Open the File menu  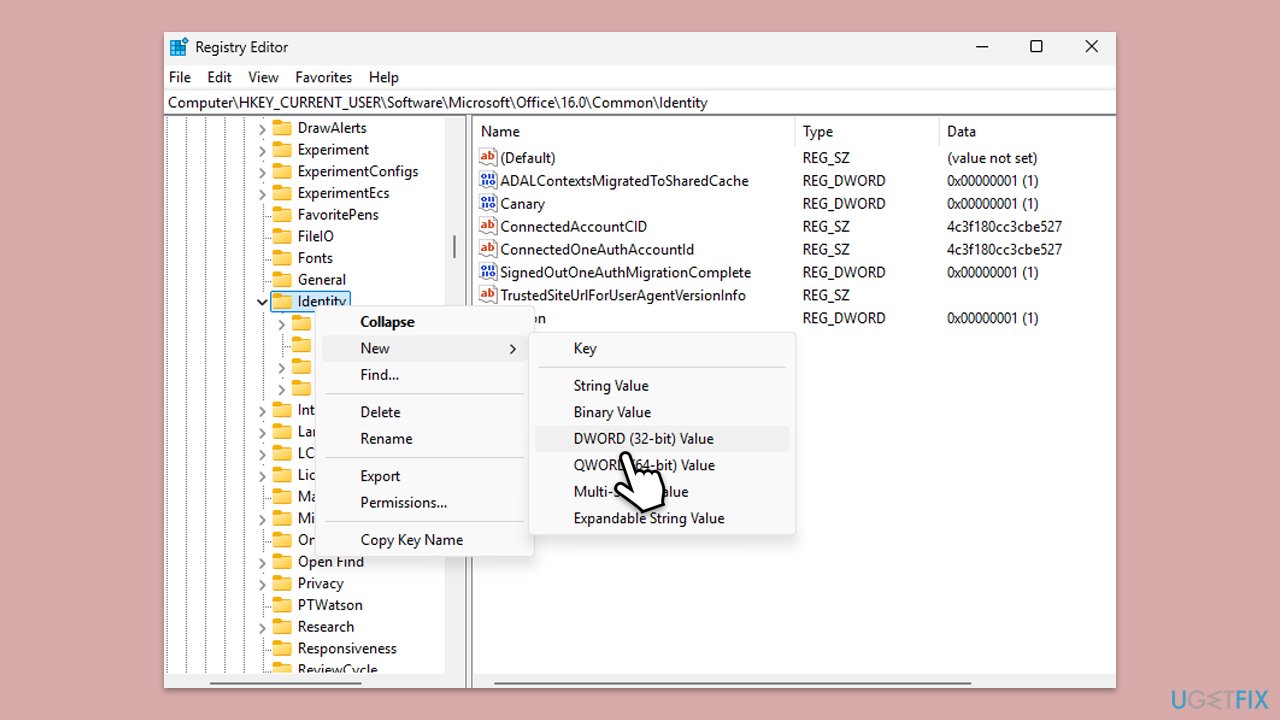[x=180, y=77]
